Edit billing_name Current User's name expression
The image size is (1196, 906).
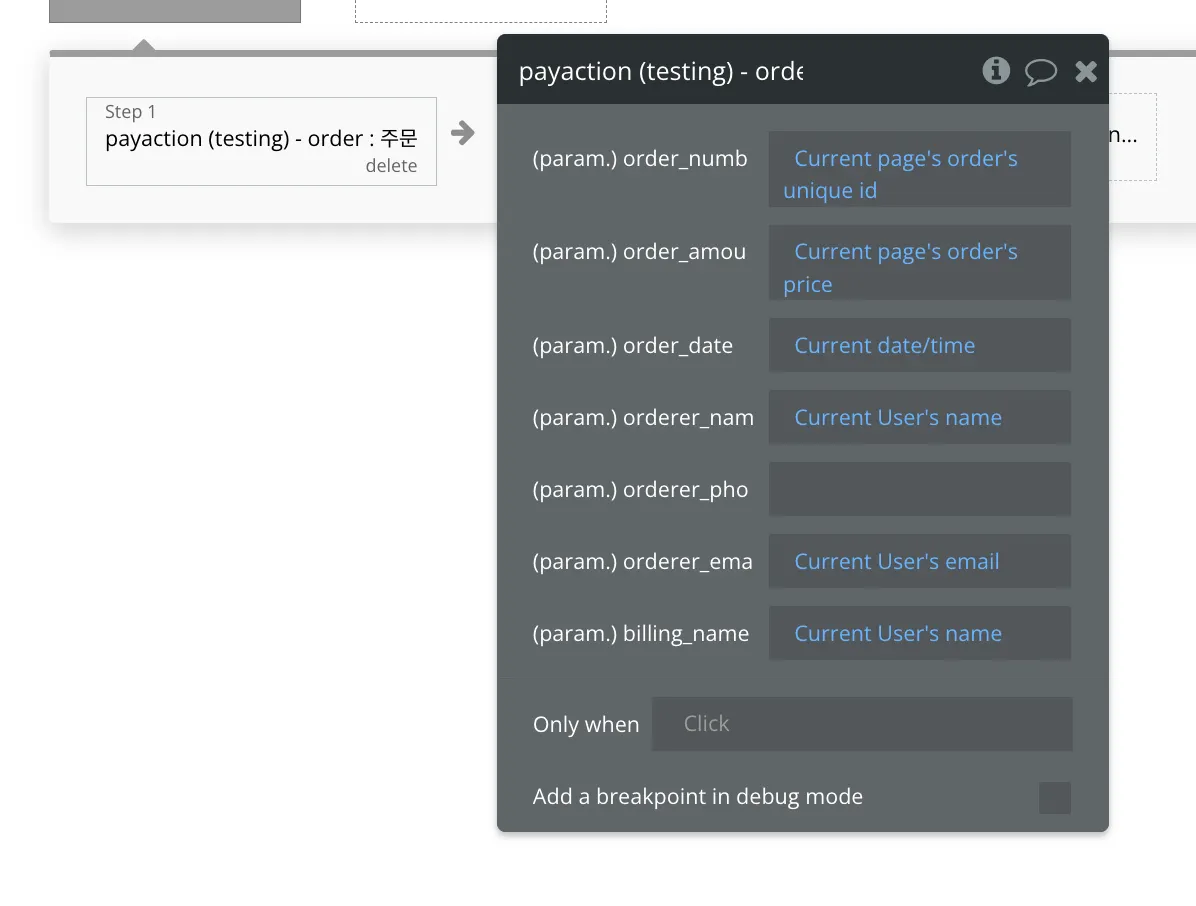[897, 634]
